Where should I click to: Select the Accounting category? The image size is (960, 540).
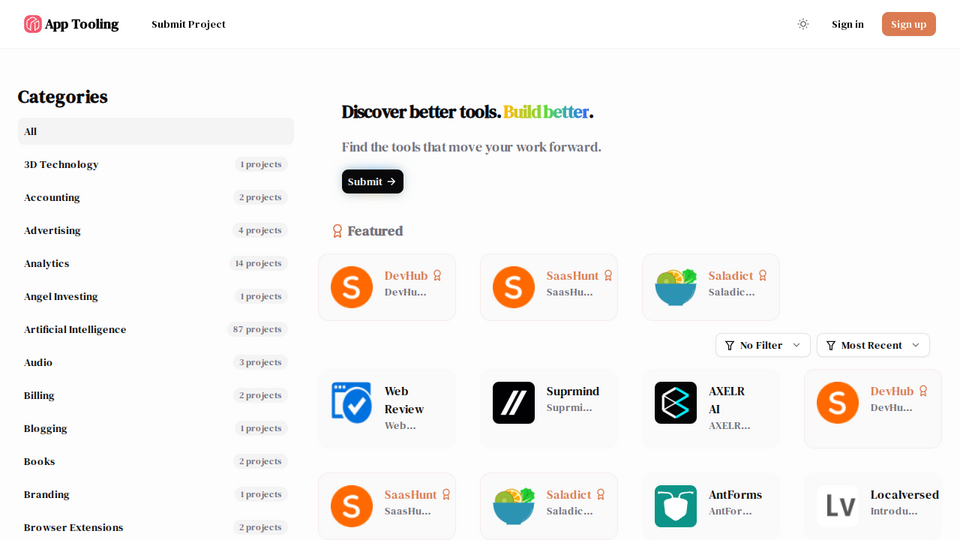point(156,197)
